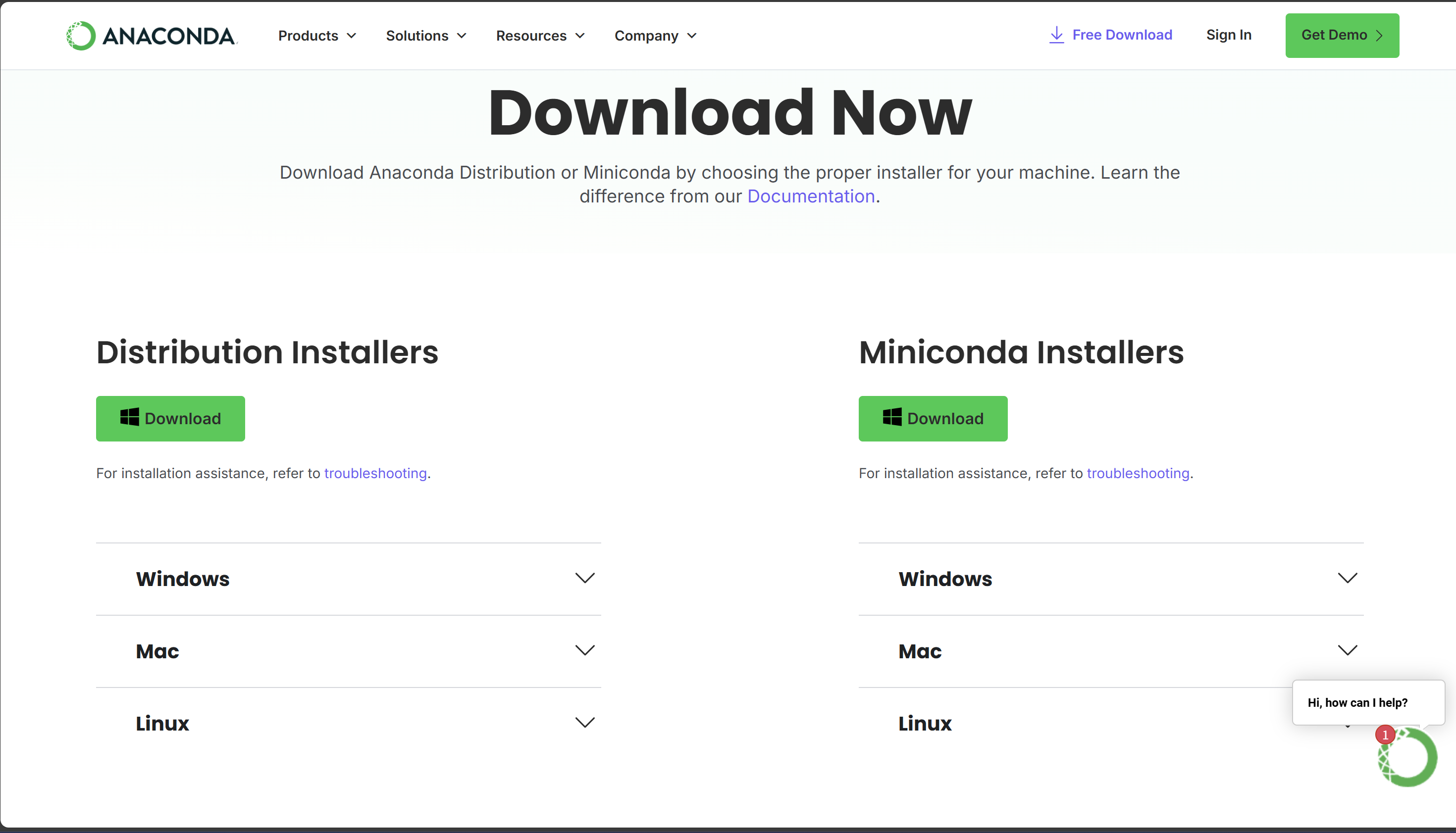This screenshot has width=1456, height=833.
Task: Open the Solutions menu
Action: pos(426,36)
